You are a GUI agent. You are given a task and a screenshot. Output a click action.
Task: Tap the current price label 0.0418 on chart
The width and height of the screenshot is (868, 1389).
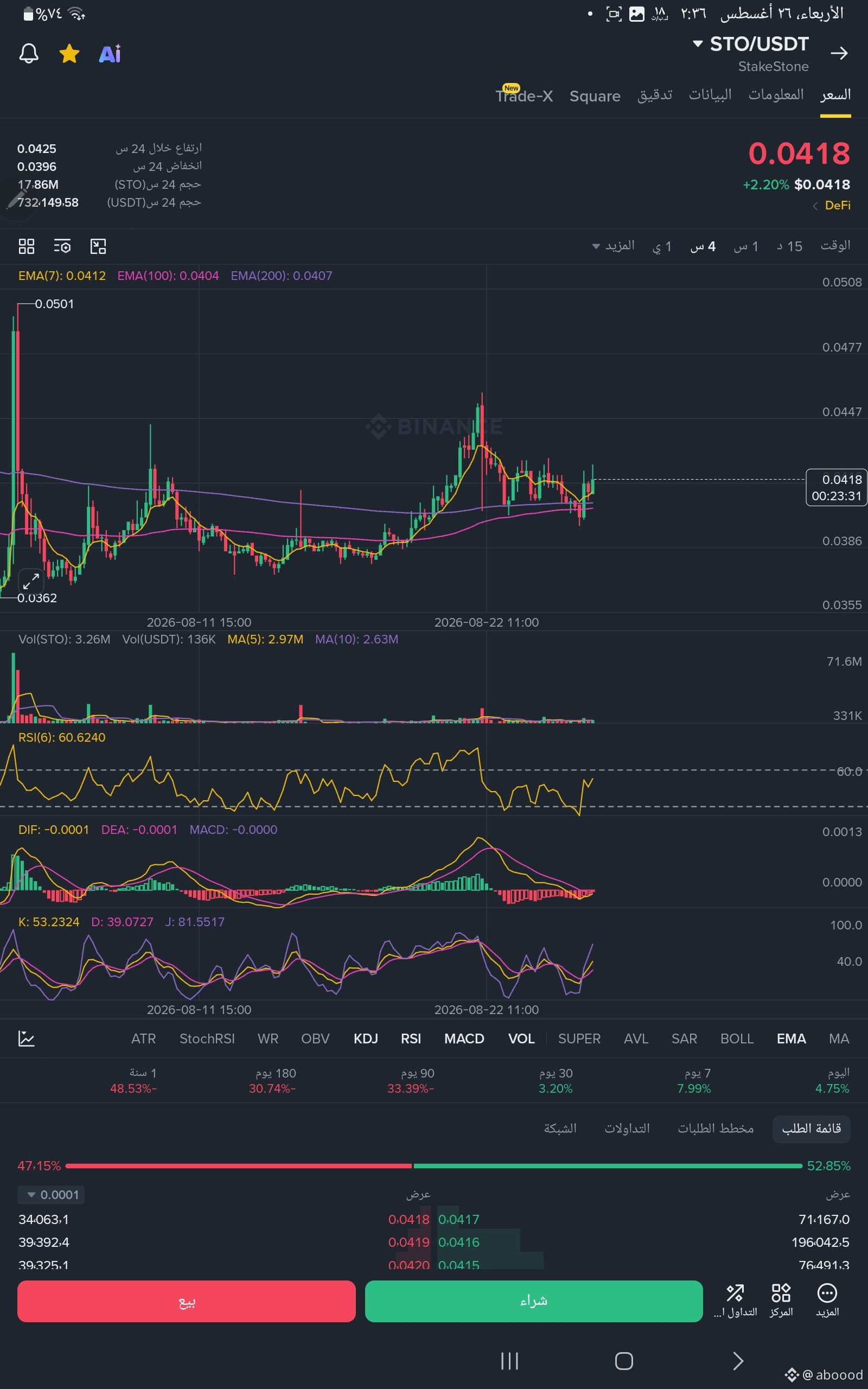[x=837, y=487]
